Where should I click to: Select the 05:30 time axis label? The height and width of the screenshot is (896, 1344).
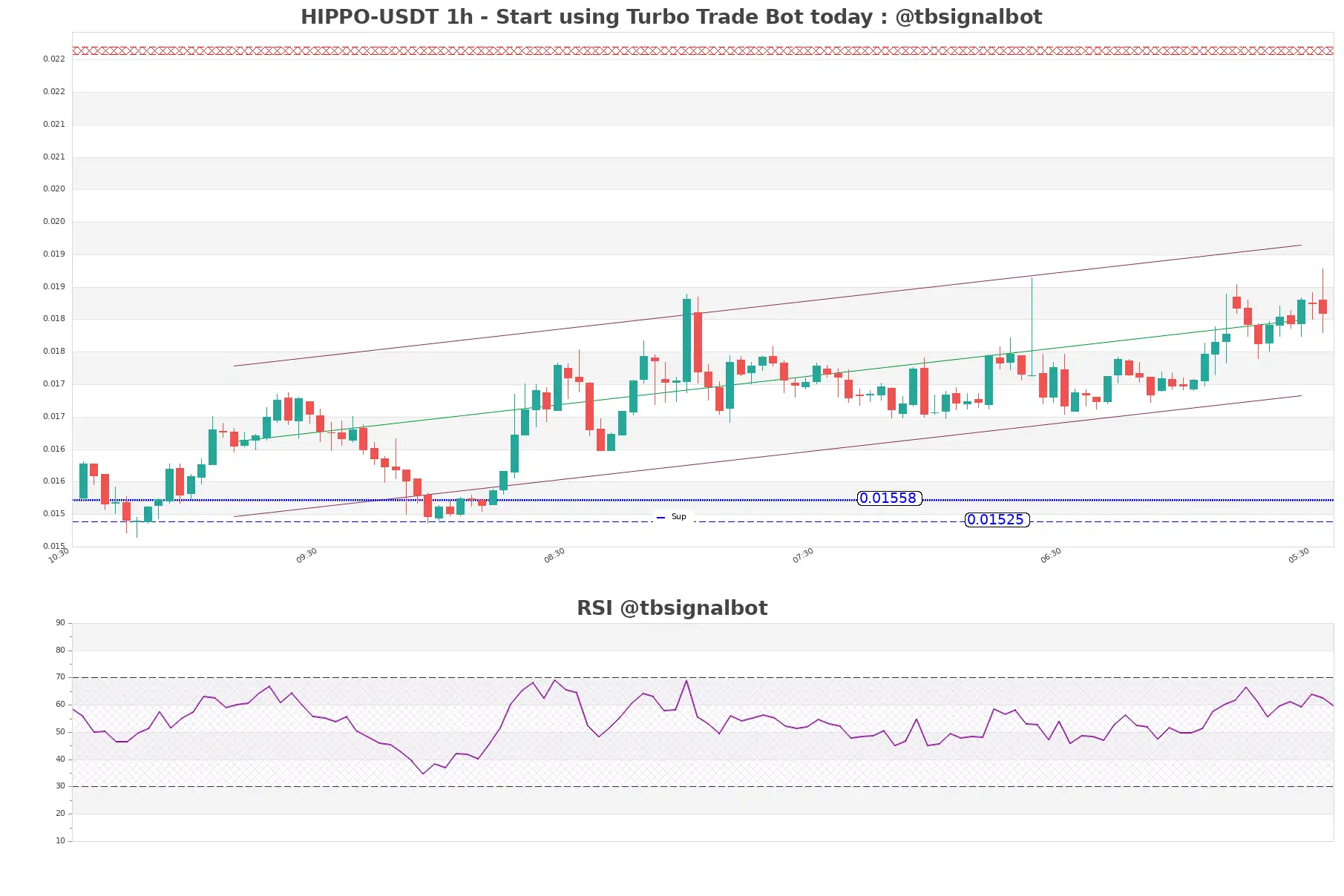[1299, 556]
